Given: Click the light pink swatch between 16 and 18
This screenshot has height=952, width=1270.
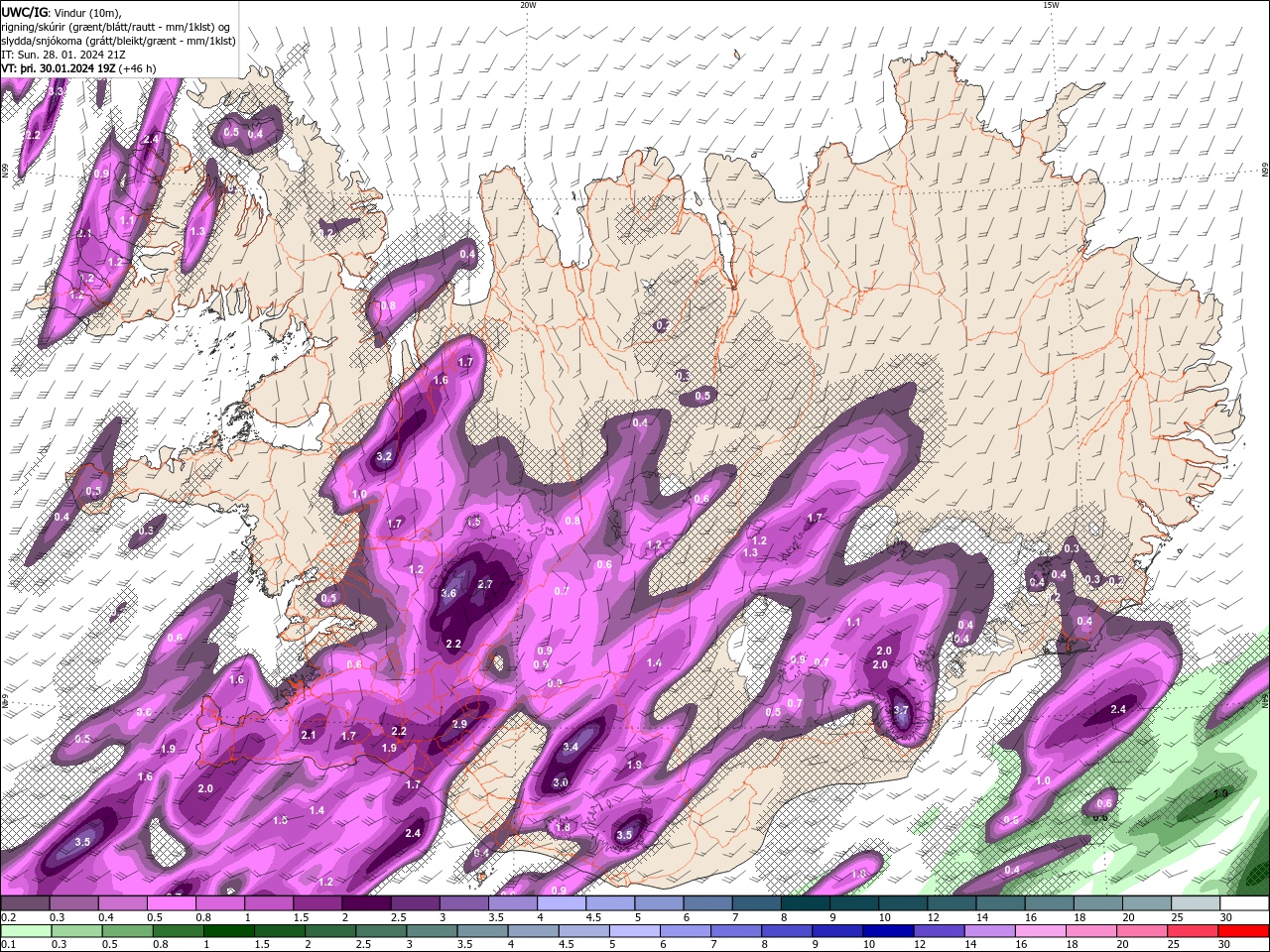Looking at the screenshot, I should [x=1039, y=930].
